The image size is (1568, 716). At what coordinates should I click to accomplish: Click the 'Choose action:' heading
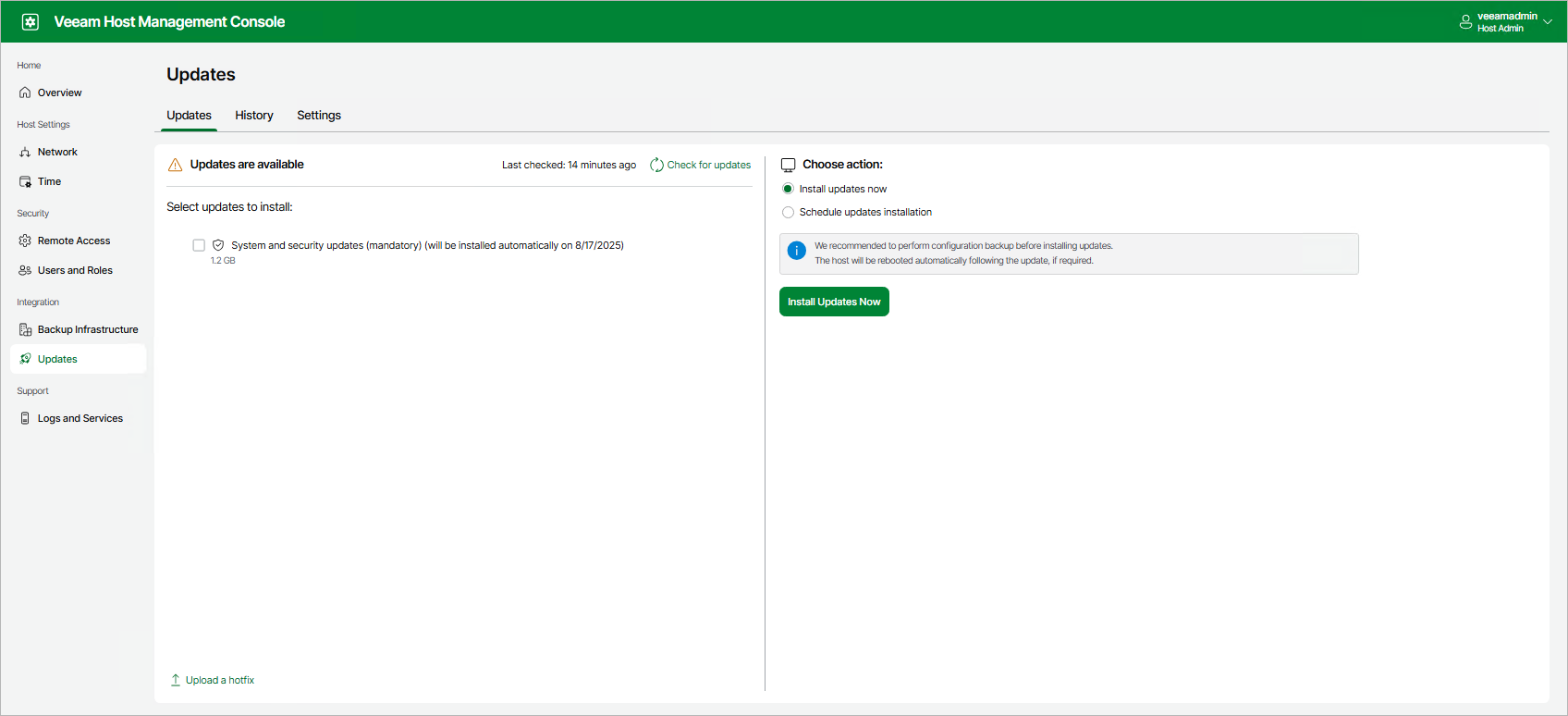coord(842,165)
